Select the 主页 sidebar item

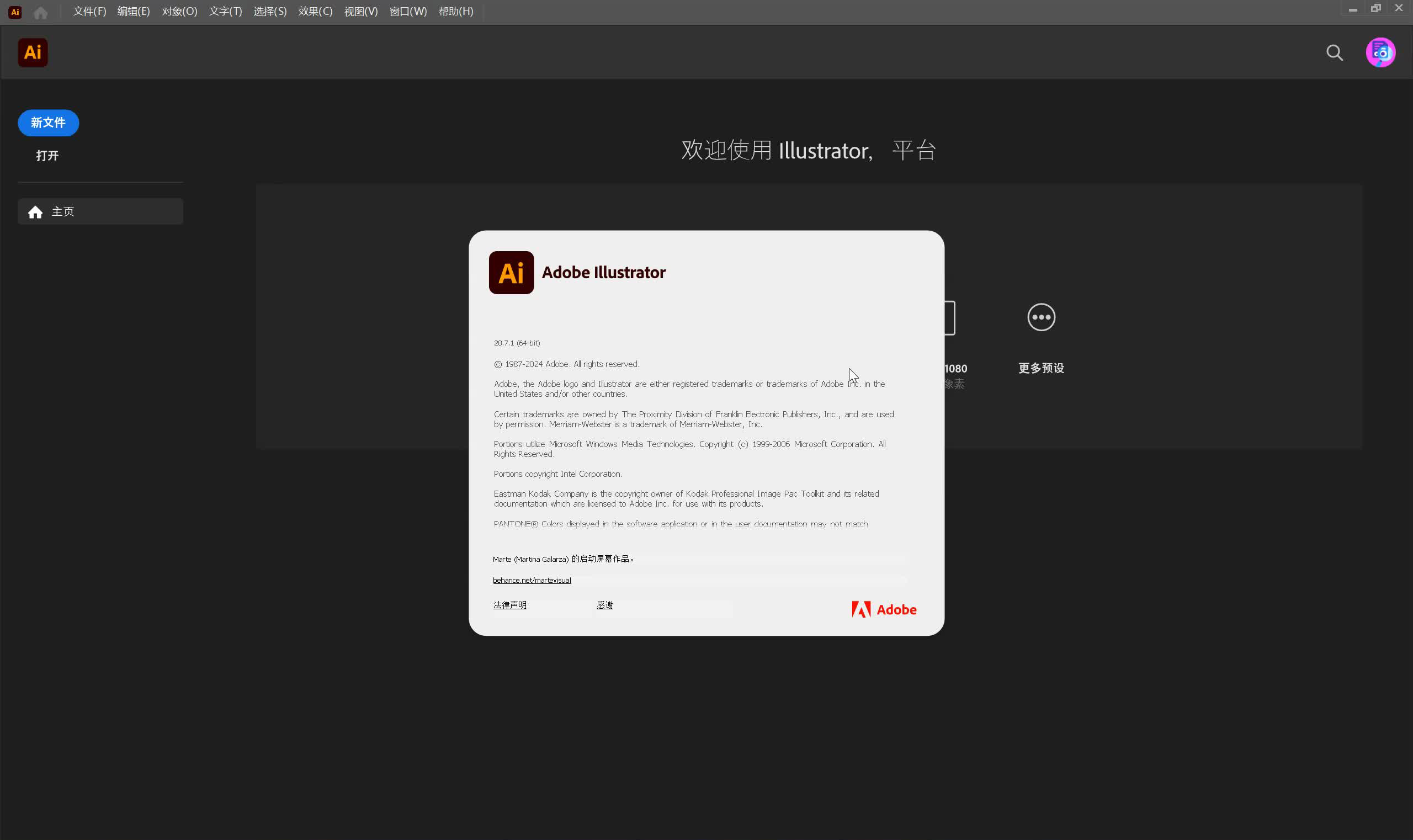point(100,212)
